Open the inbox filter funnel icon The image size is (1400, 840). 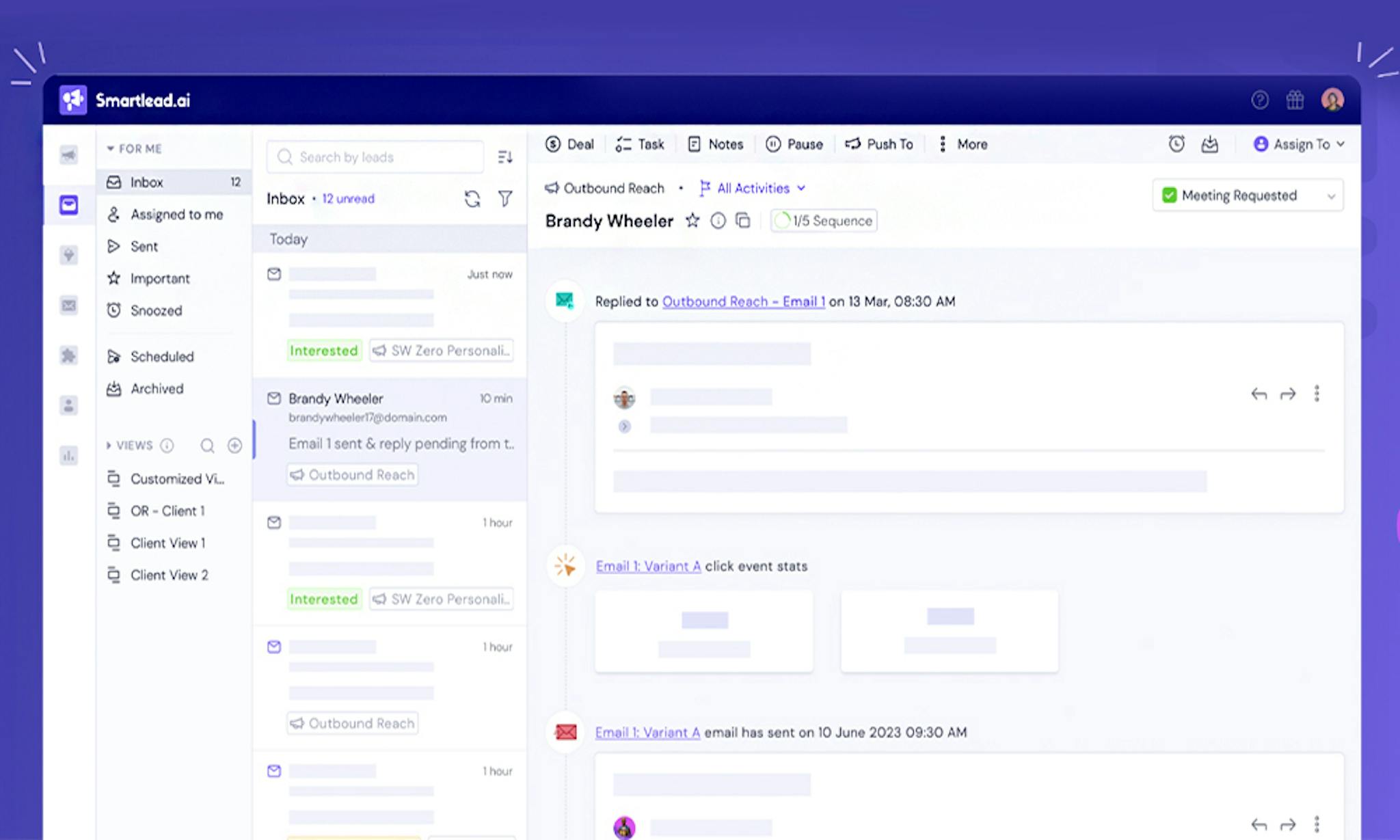click(505, 199)
